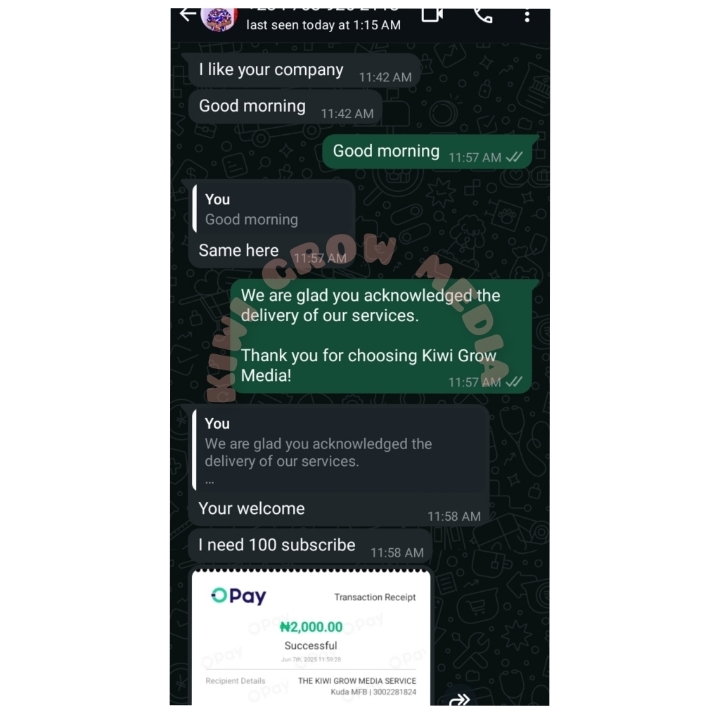The image size is (720, 712).
Task: Tap the 'last seen today' contact header
Action: click(323, 25)
